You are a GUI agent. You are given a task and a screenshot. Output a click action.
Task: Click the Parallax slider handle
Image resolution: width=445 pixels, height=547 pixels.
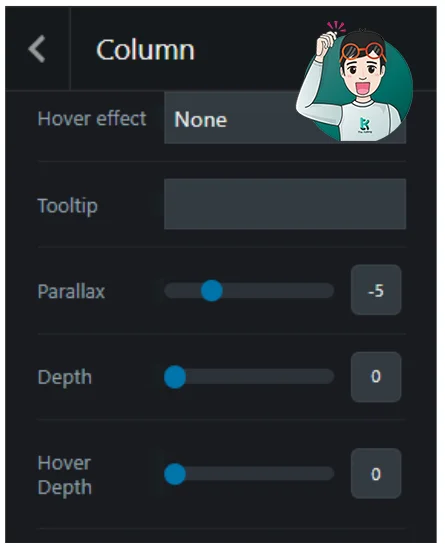tap(212, 290)
